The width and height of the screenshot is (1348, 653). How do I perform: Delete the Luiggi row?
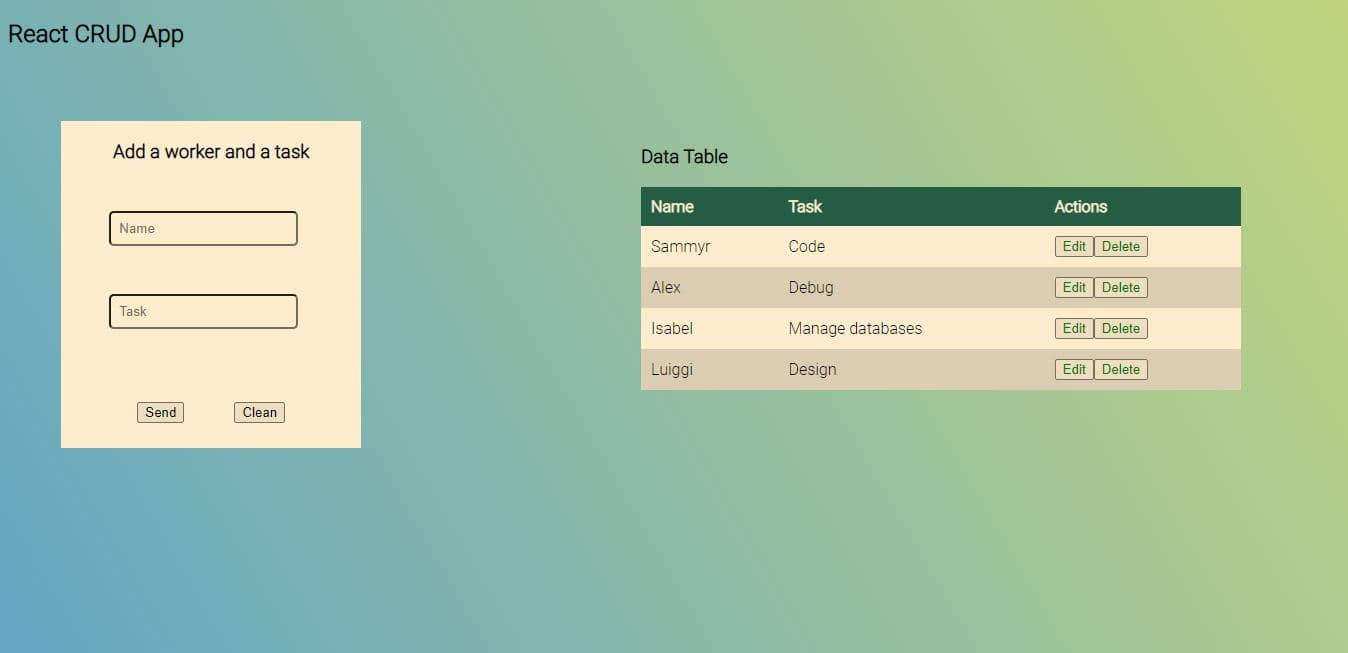click(x=1120, y=370)
